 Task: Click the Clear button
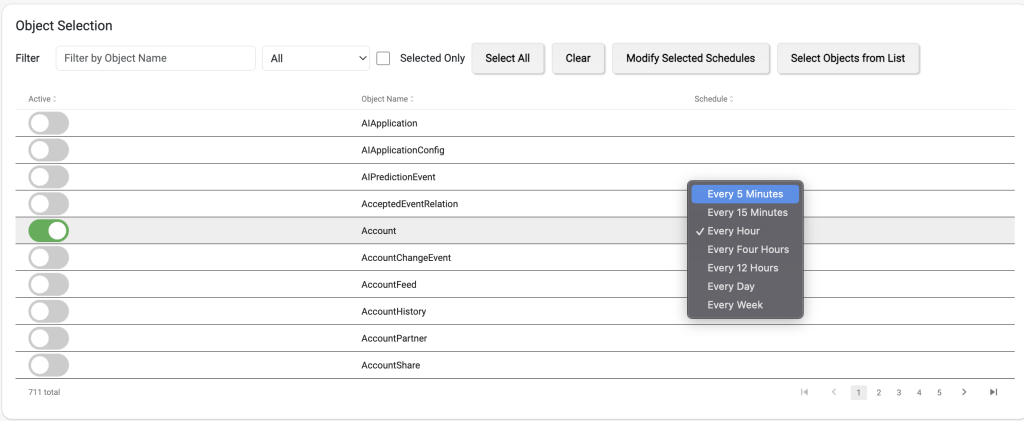578,58
